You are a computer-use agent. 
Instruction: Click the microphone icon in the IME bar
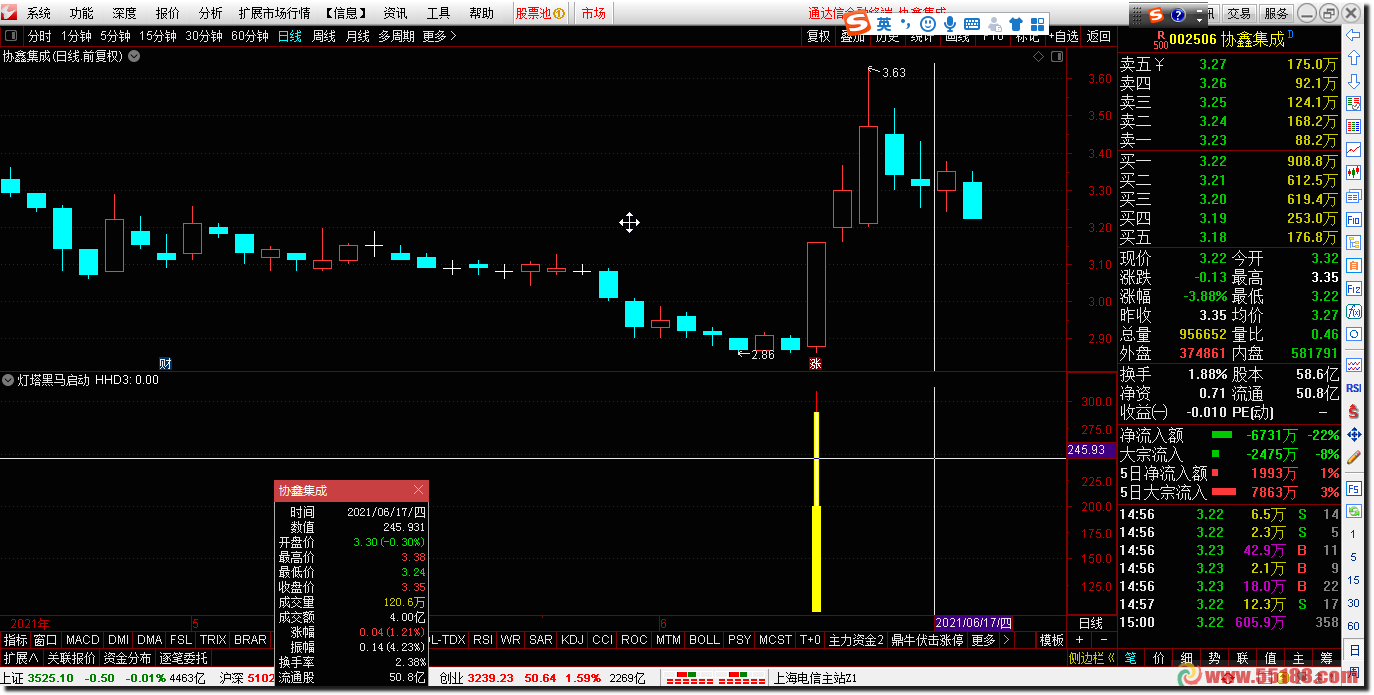click(949, 23)
